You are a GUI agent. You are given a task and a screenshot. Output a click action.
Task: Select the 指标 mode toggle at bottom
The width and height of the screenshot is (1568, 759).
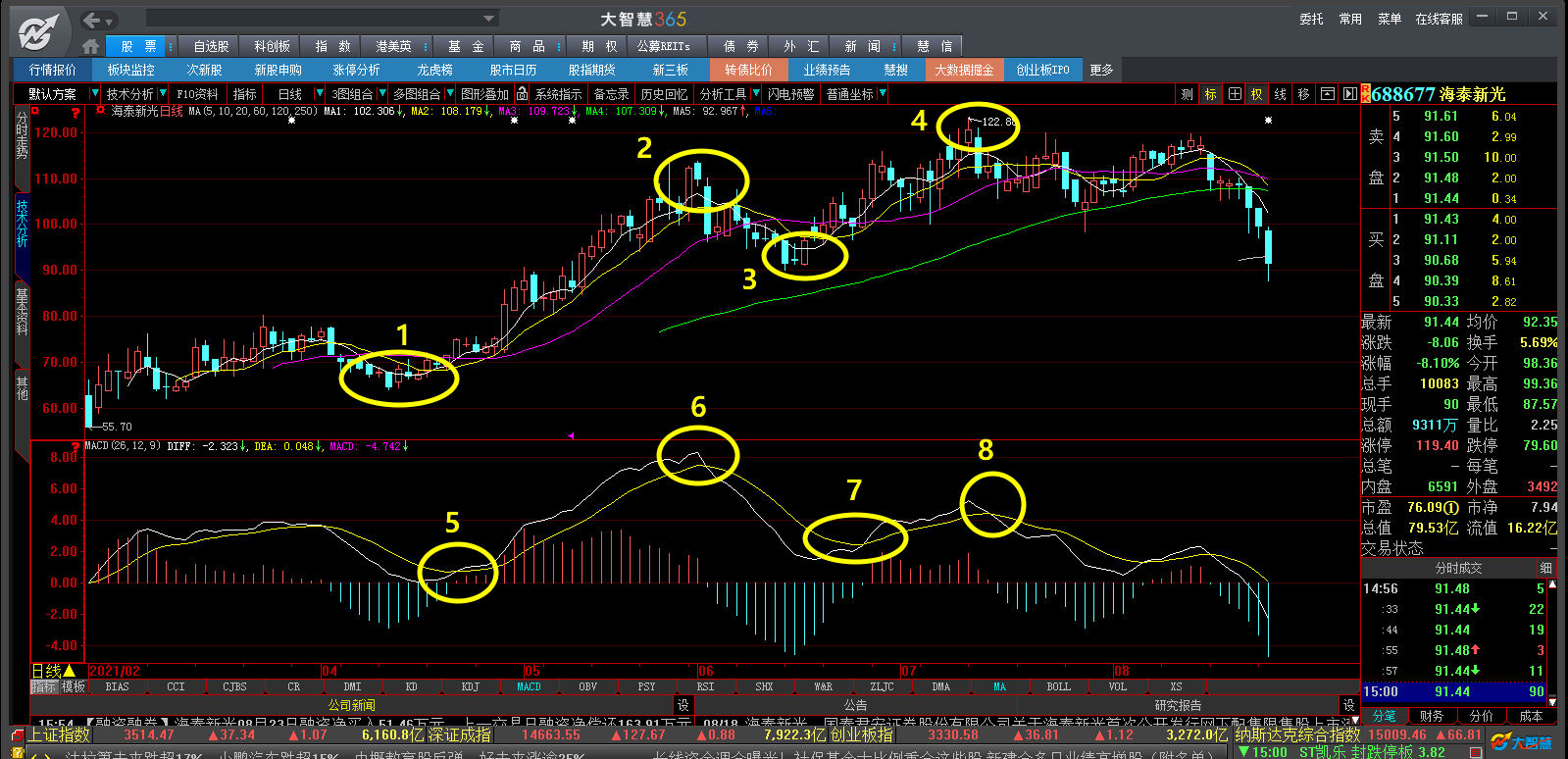pyautogui.click(x=44, y=687)
